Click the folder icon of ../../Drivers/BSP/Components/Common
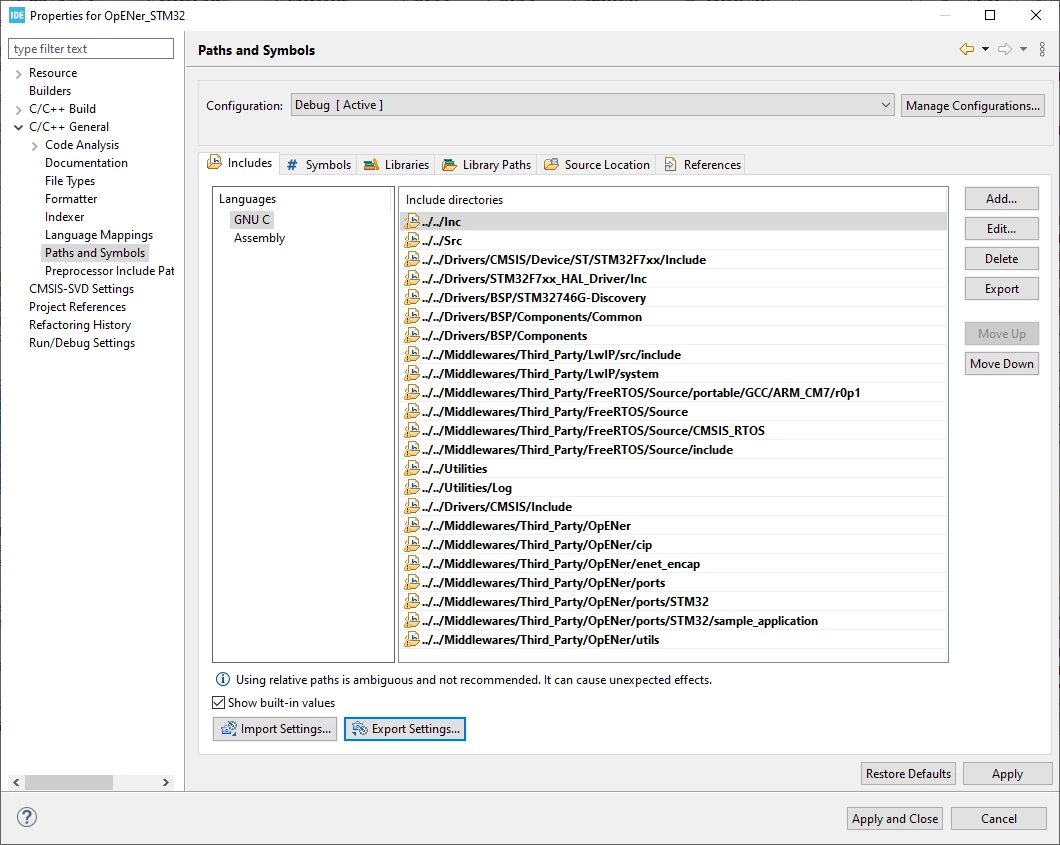 coord(412,316)
